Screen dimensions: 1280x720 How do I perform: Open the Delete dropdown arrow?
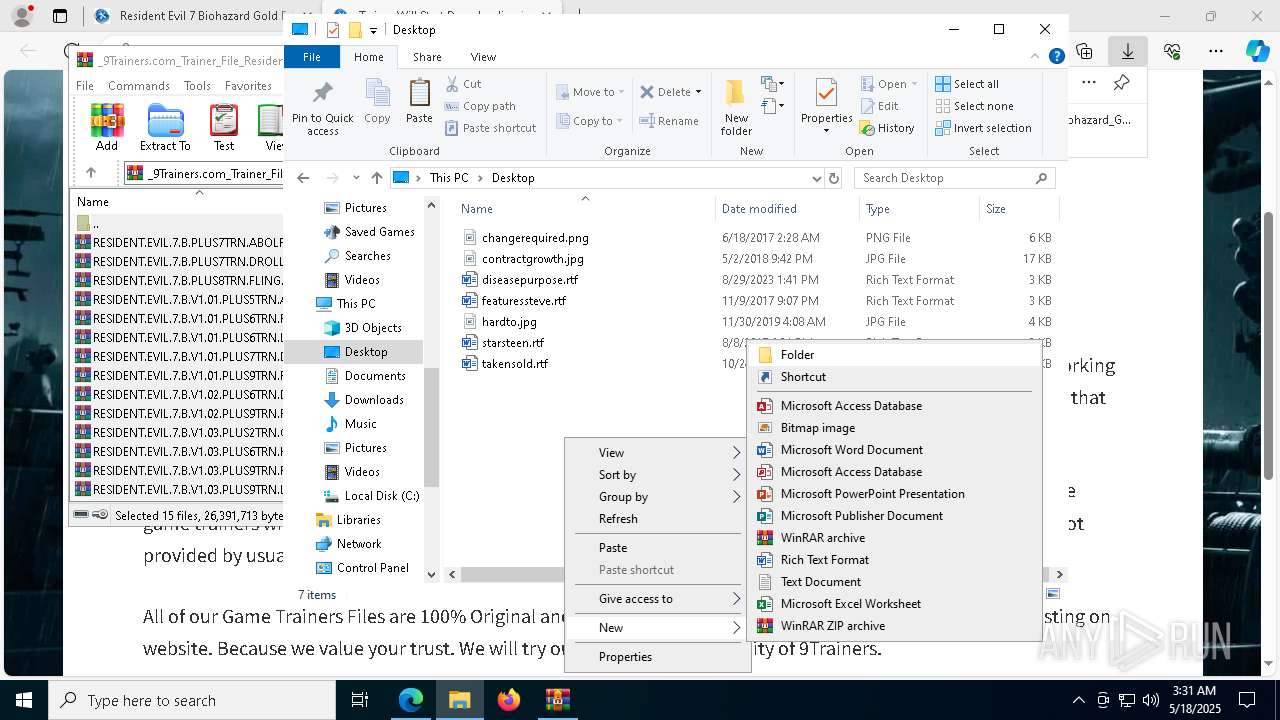click(x=698, y=92)
